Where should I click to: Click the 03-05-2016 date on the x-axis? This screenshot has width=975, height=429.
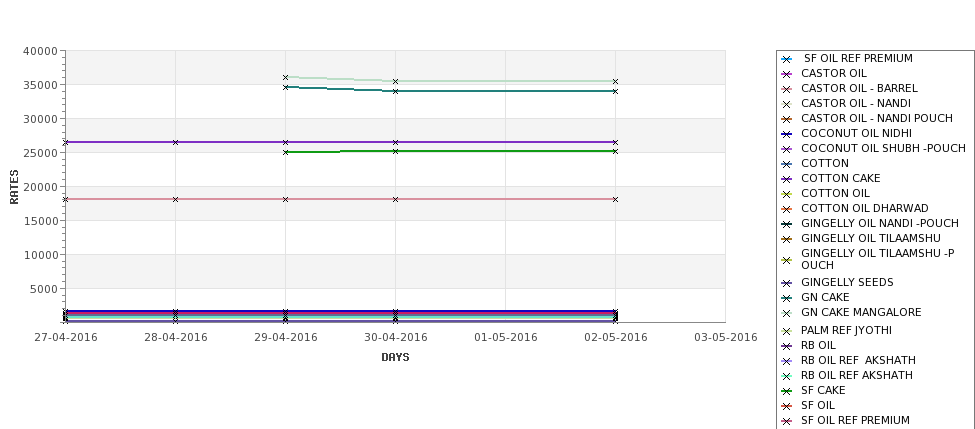726,337
